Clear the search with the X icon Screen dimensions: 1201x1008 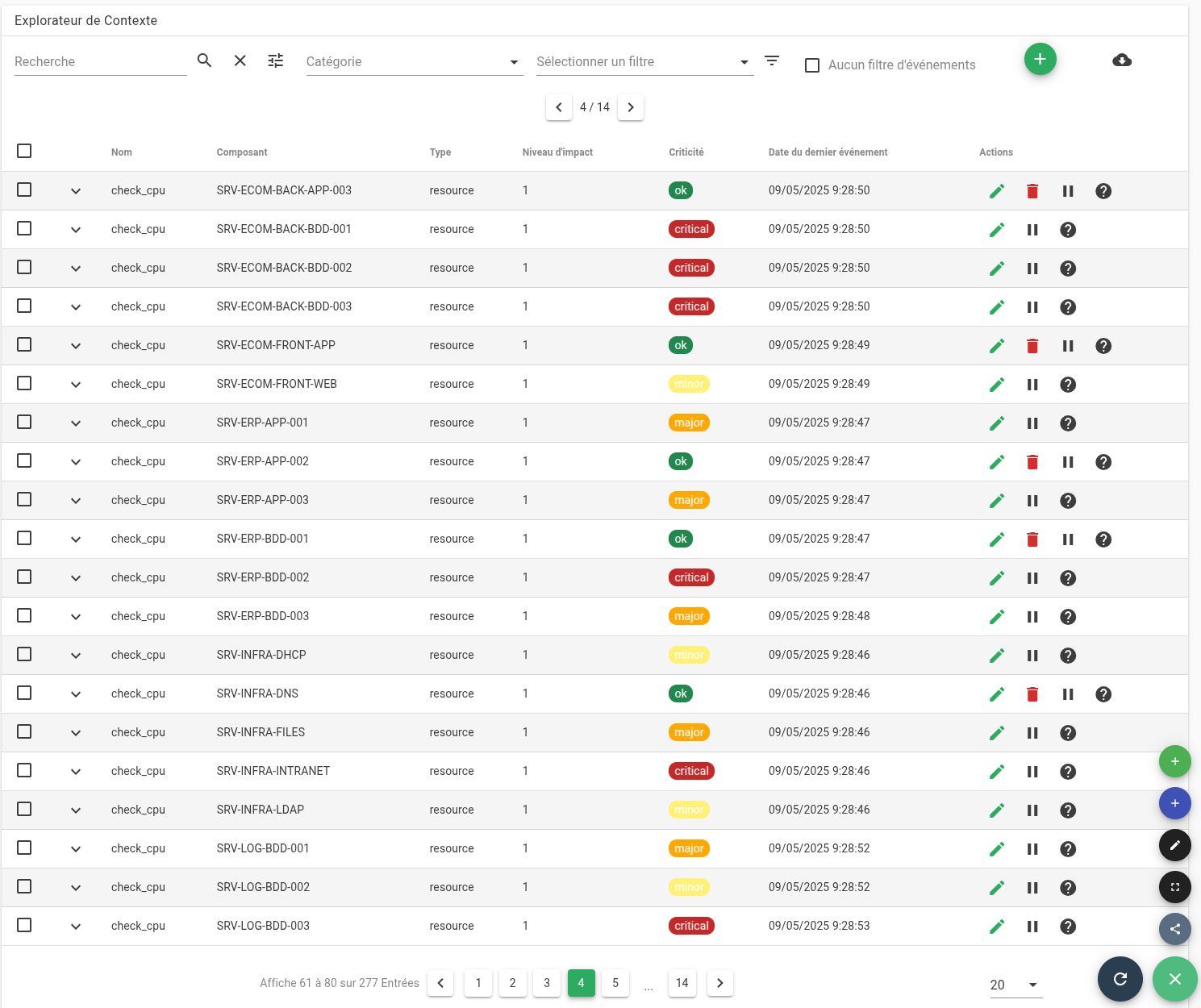(240, 60)
